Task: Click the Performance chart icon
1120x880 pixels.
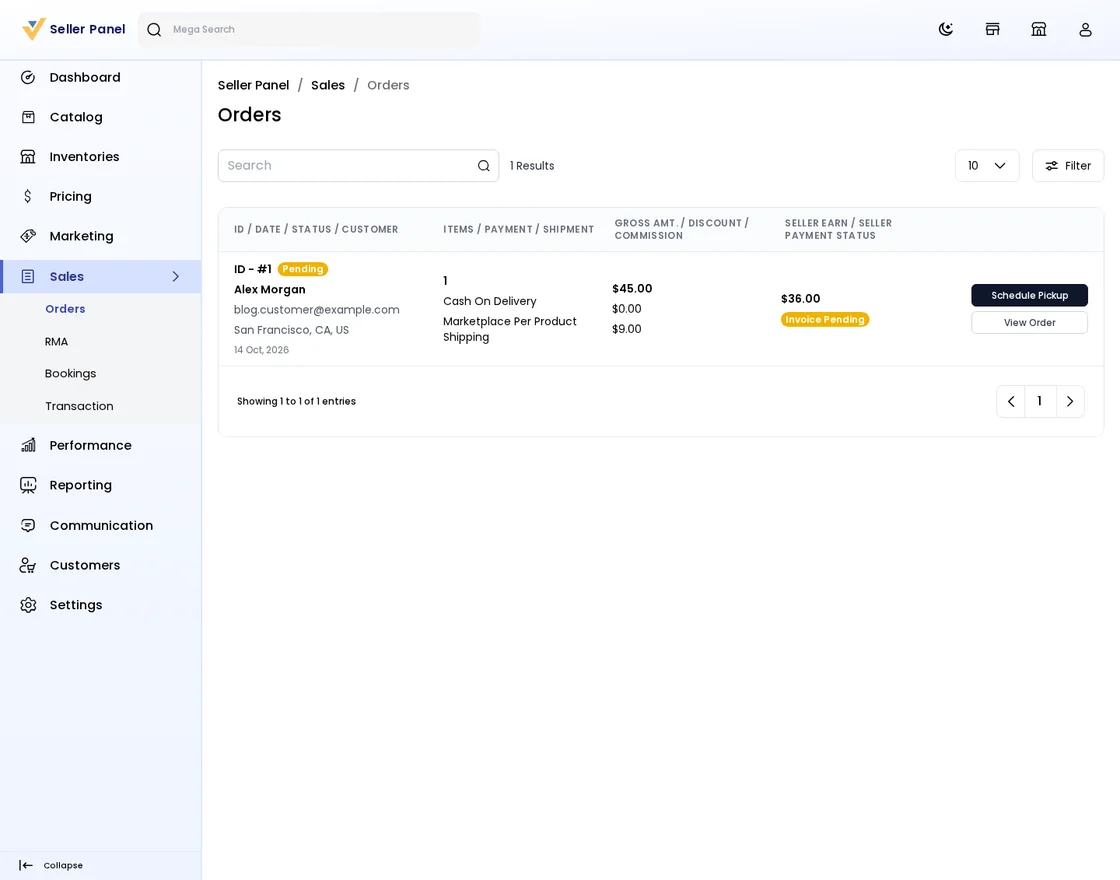Action: click(x=28, y=445)
